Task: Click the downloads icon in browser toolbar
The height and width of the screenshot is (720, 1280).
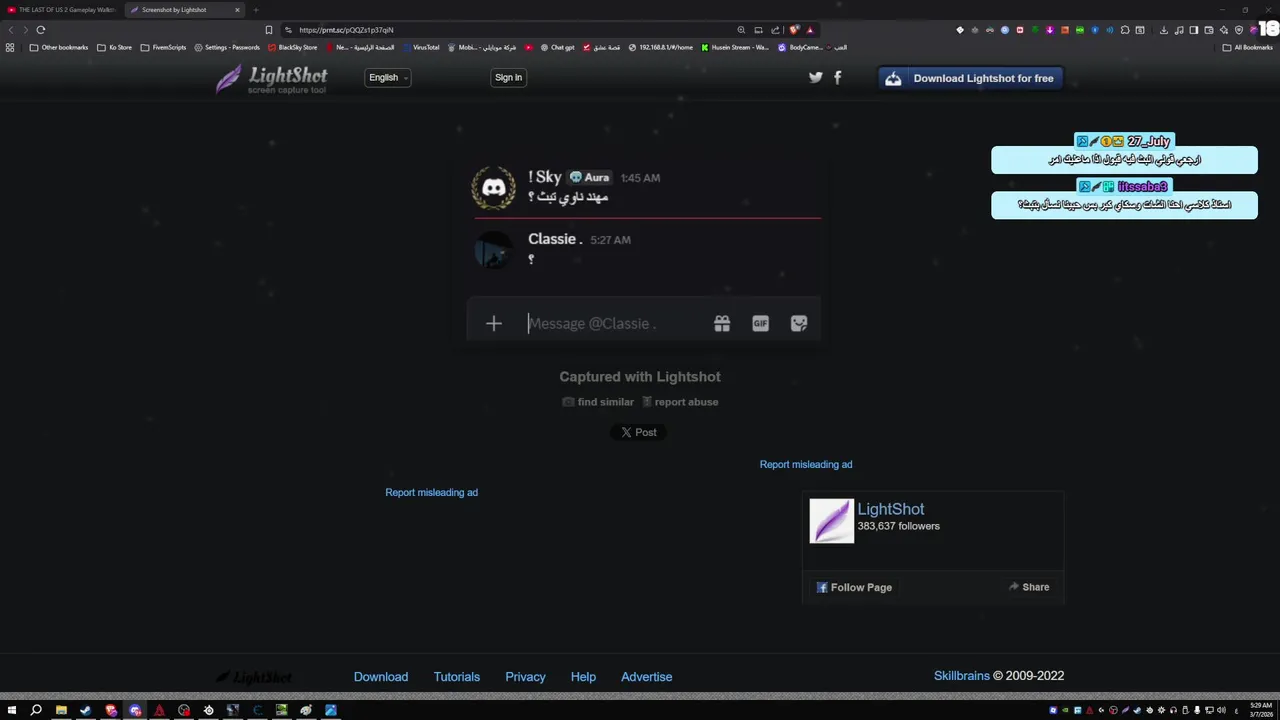Action: 1164,30
